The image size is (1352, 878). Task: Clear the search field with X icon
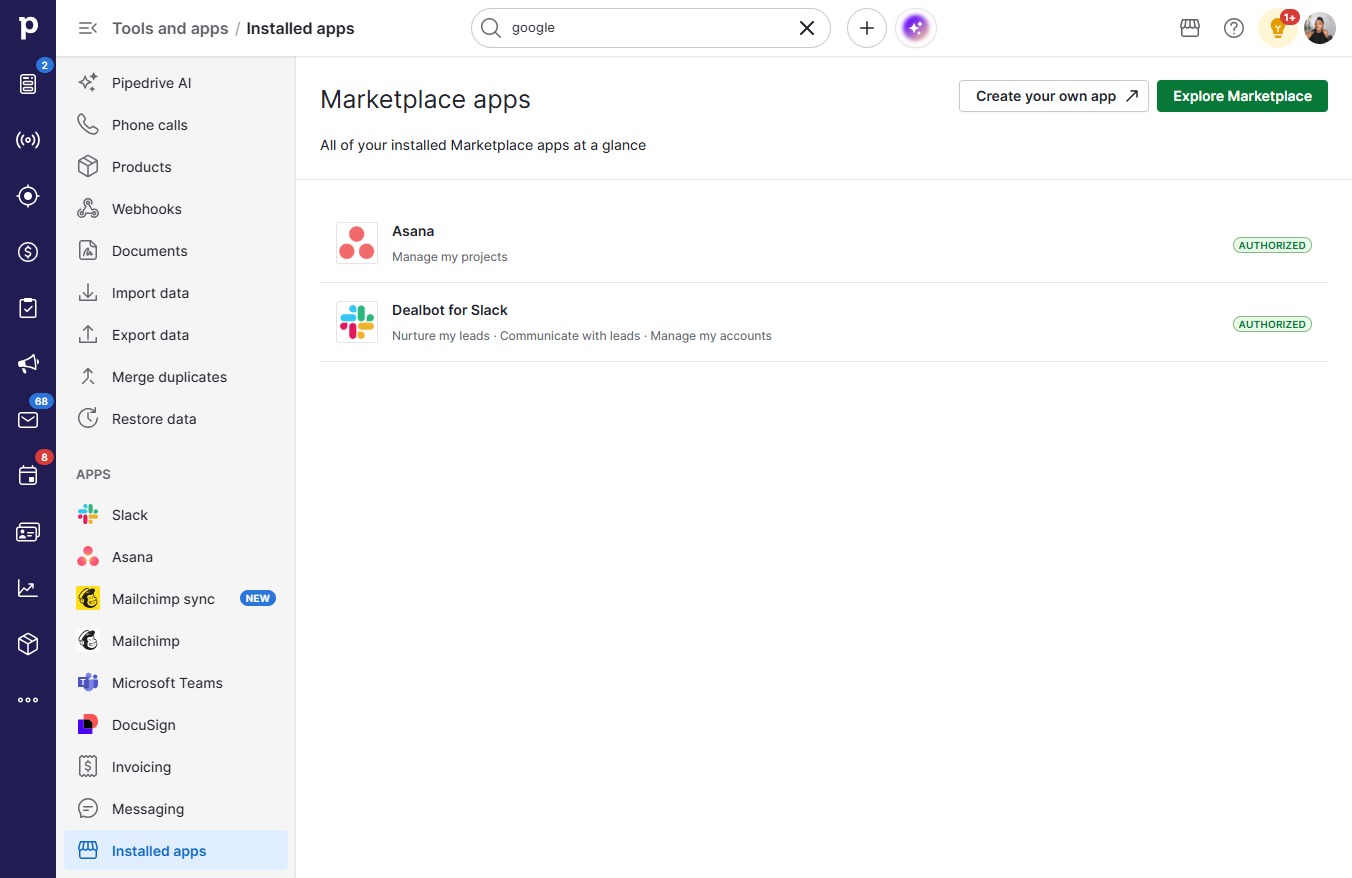pyautogui.click(x=807, y=28)
